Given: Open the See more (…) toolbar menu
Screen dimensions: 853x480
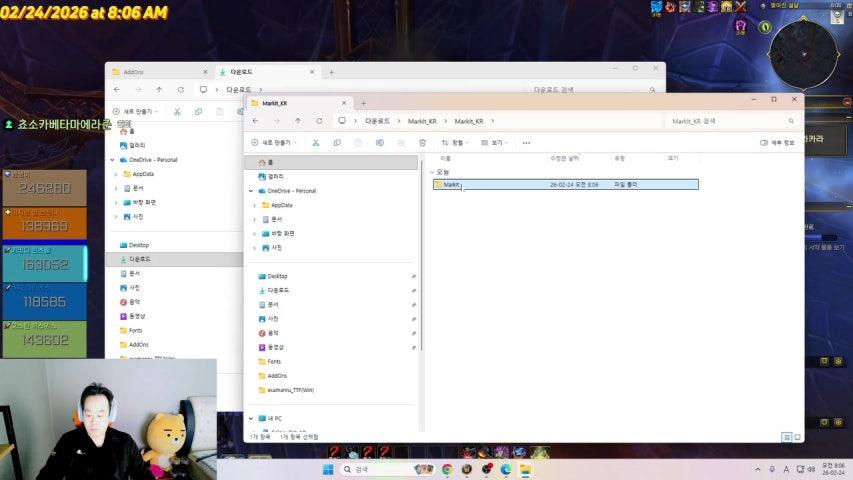Looking at the screenshot, I should (526, 143).
